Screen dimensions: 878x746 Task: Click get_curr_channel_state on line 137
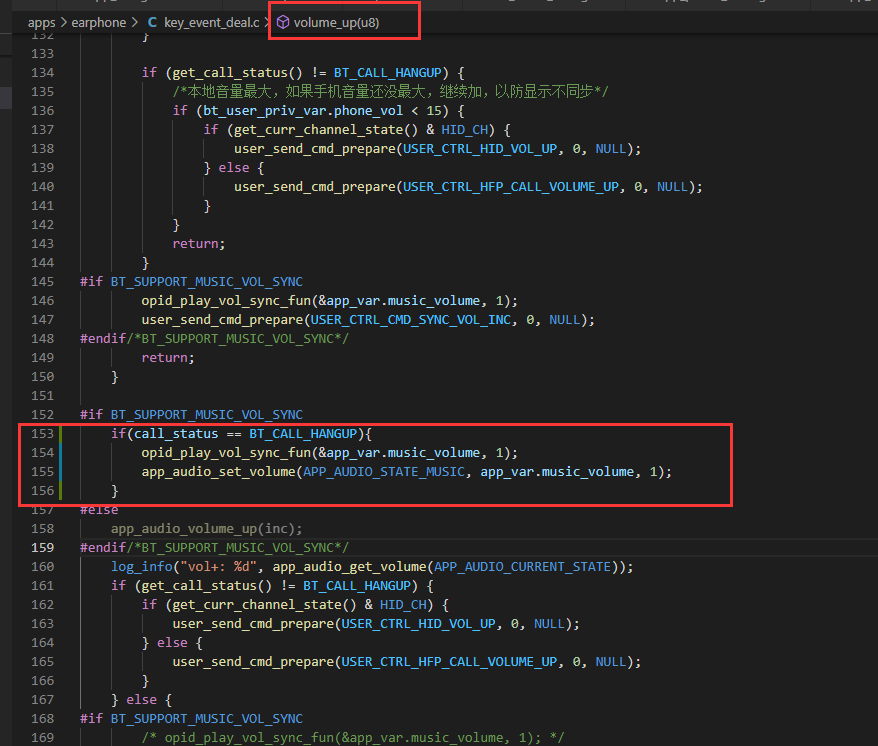pyautogui.click(x=318, y=130)
